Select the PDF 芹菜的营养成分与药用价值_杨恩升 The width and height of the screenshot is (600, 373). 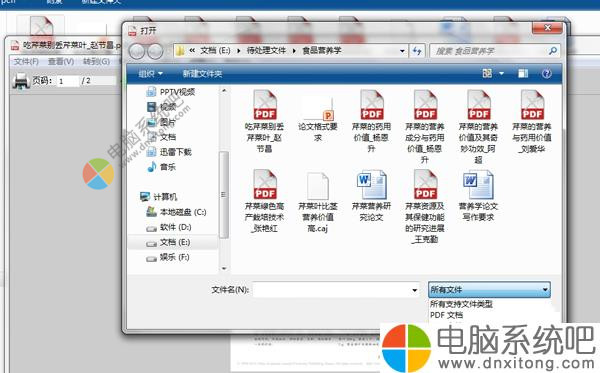[x=425, y=126]
